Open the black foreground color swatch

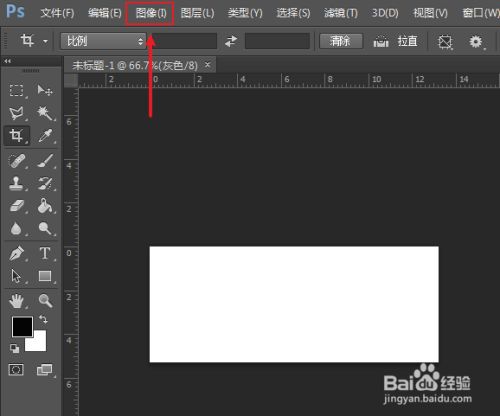coord(22,326)
